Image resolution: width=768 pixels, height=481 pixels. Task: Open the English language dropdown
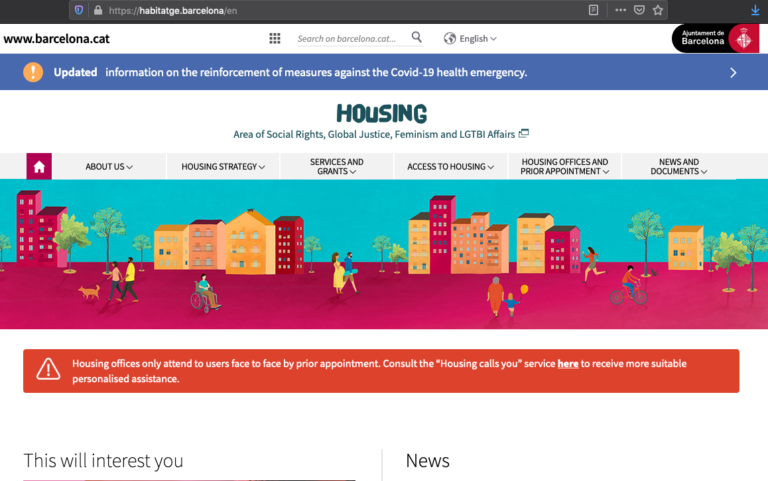coord(478,39)
